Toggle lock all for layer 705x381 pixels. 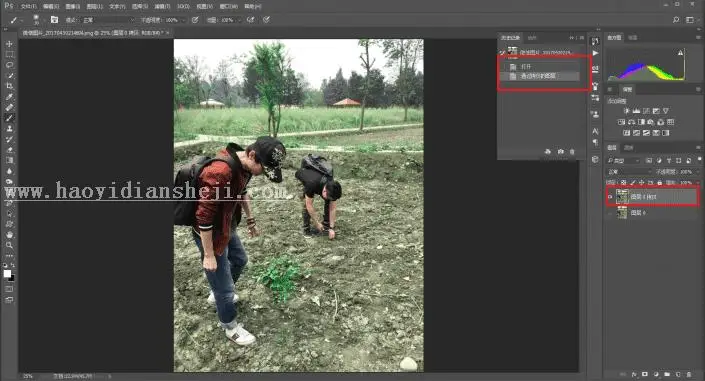[x=660, y=183]
